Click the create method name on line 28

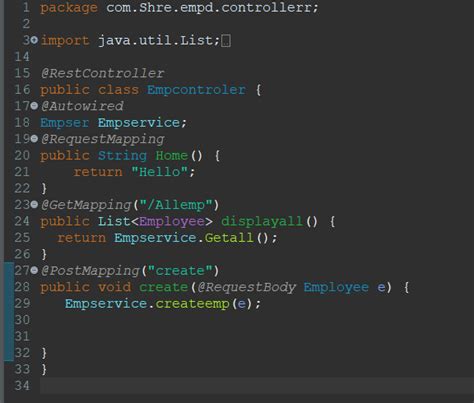click(x=164, y=287)
